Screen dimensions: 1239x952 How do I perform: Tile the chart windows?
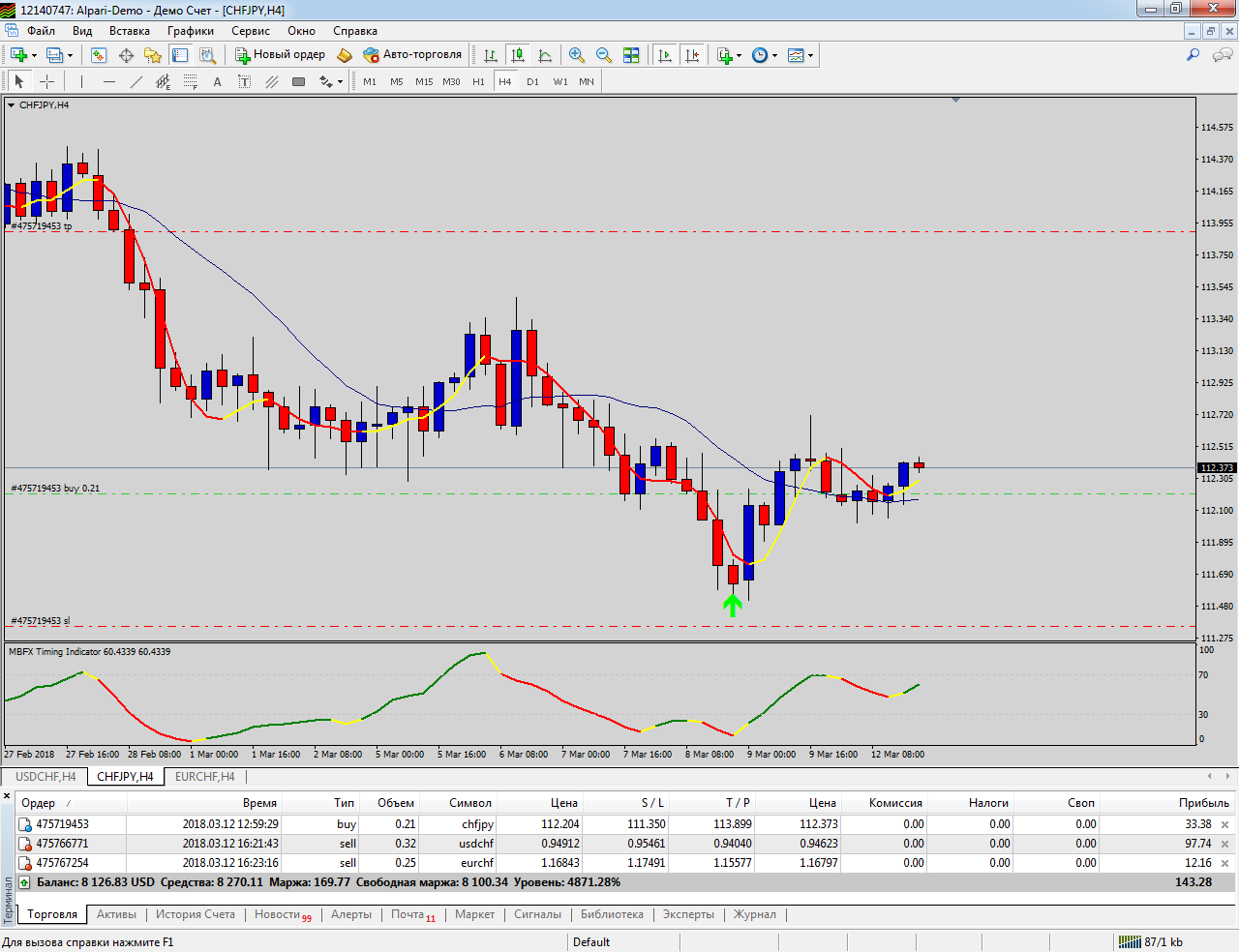tap(631, 55)
